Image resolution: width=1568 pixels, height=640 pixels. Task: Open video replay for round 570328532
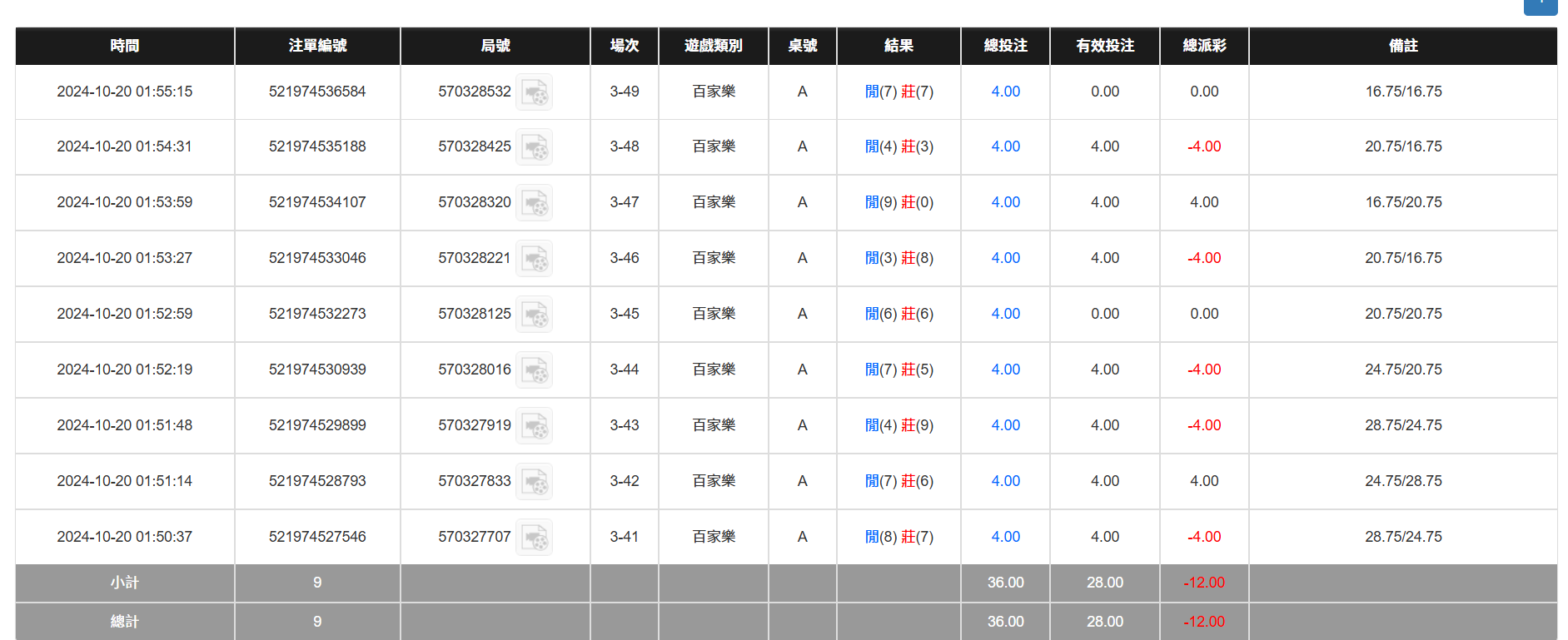coord(534,92)
